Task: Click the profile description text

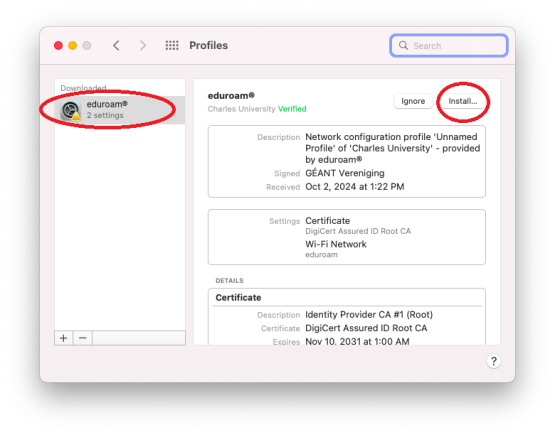Action: click(x=393, y=148)
